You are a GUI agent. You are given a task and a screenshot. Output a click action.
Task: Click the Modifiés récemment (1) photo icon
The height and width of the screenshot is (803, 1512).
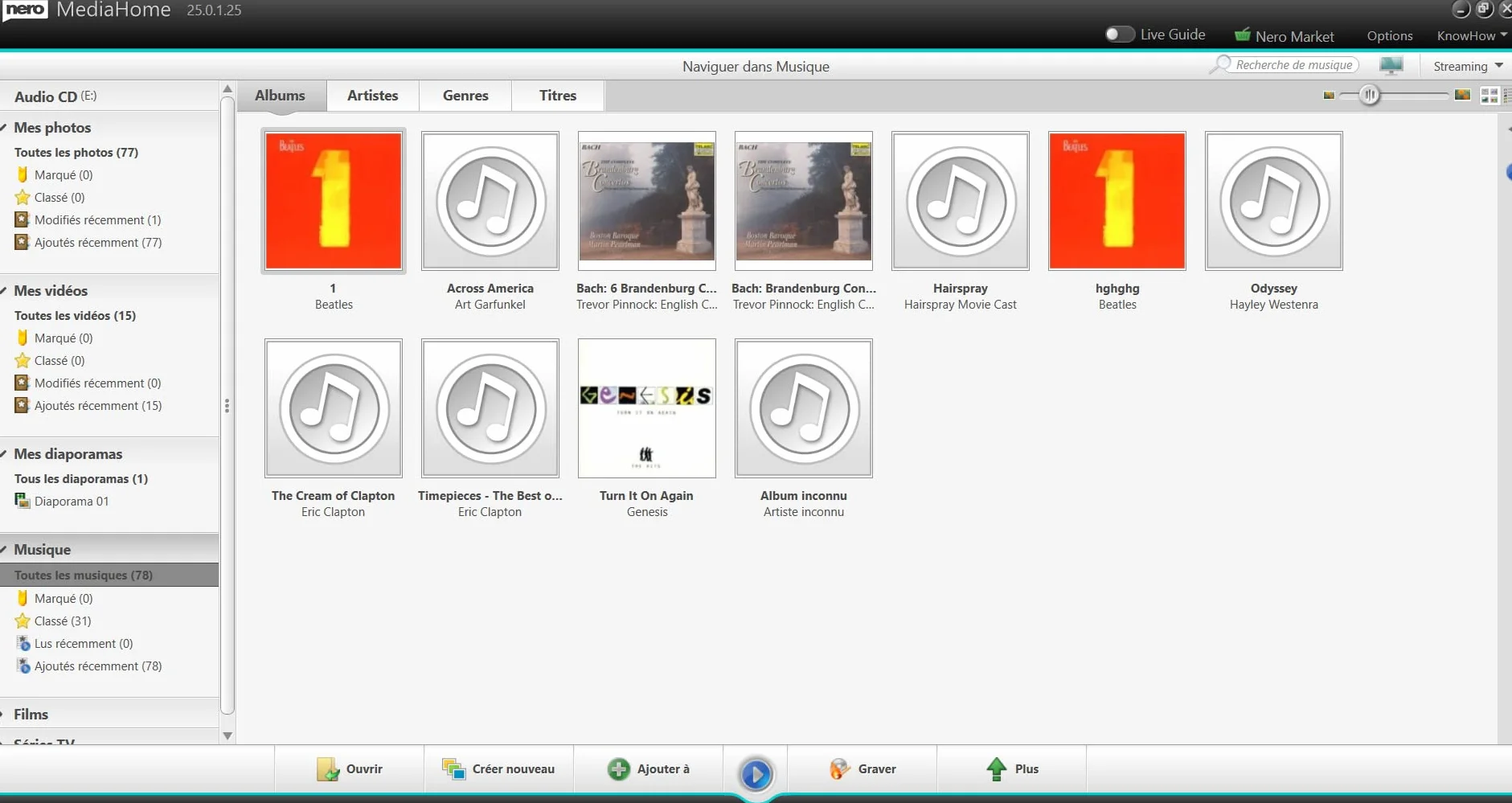[x=23, y=219]
